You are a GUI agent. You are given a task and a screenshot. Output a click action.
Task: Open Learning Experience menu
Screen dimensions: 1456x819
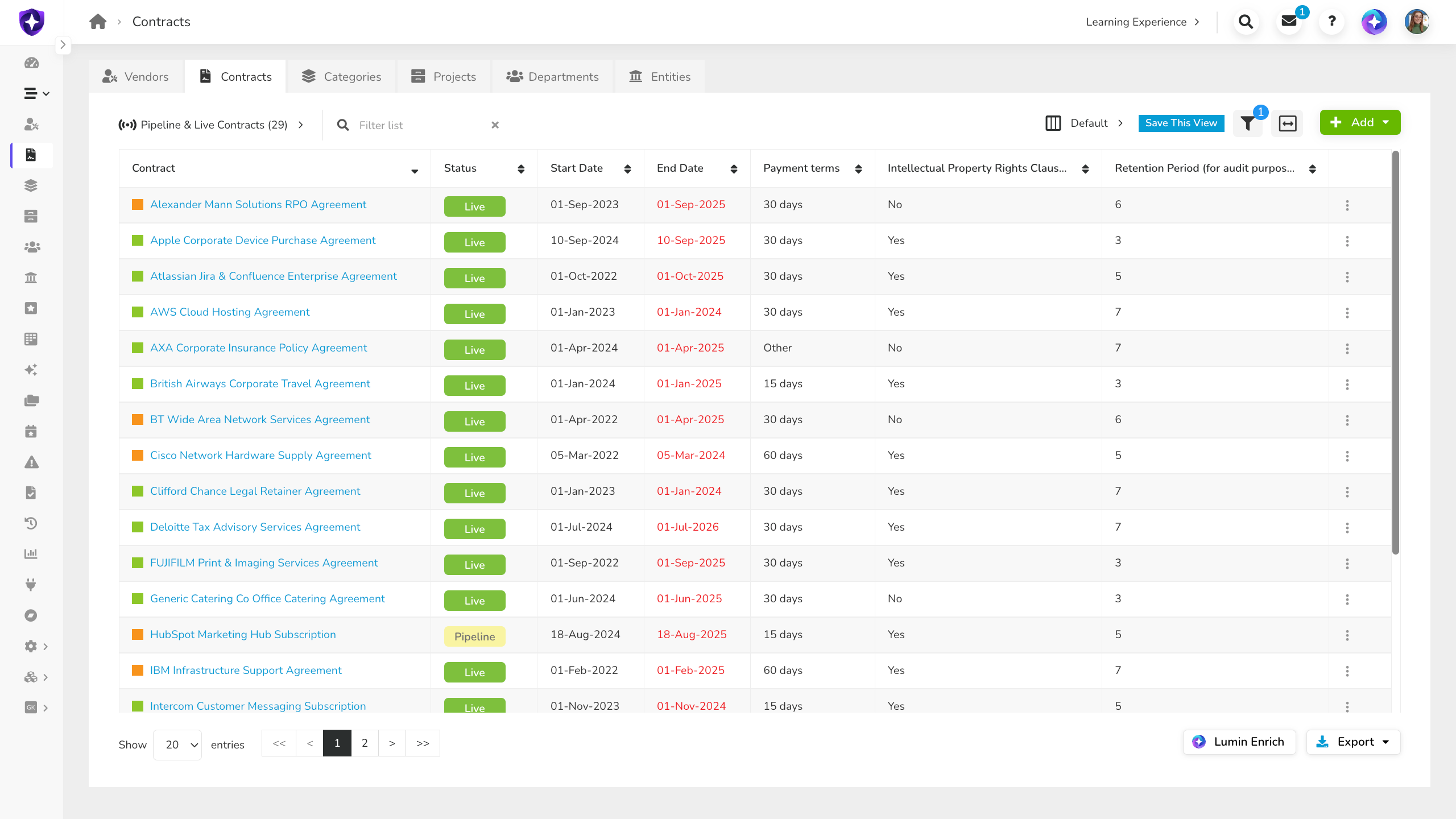pyautogui.click(x=1143, y=22)
